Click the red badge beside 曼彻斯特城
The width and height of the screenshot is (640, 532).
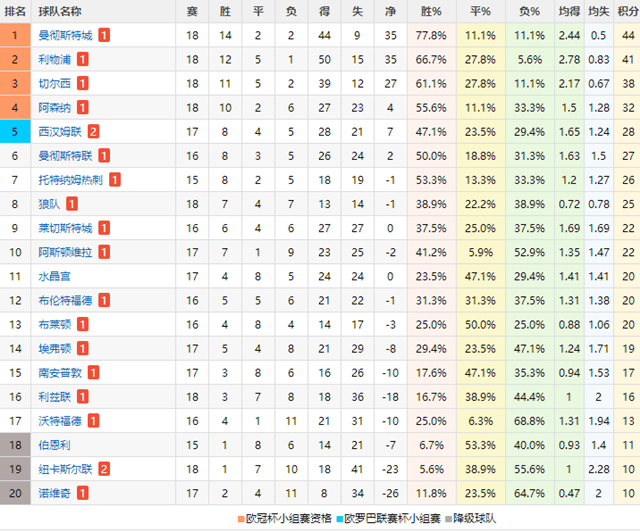105,35
